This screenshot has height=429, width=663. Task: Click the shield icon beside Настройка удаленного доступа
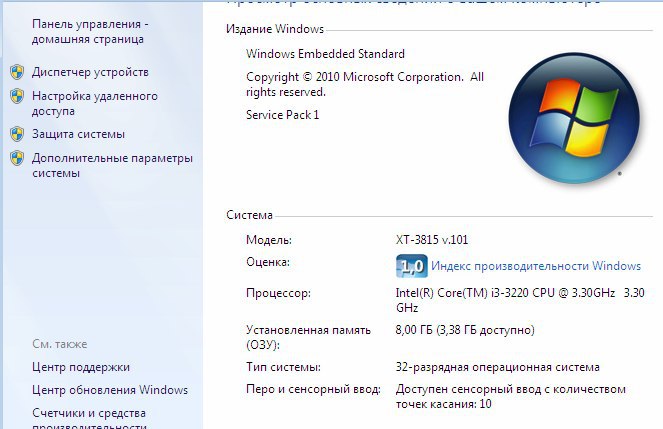point(17,96)
